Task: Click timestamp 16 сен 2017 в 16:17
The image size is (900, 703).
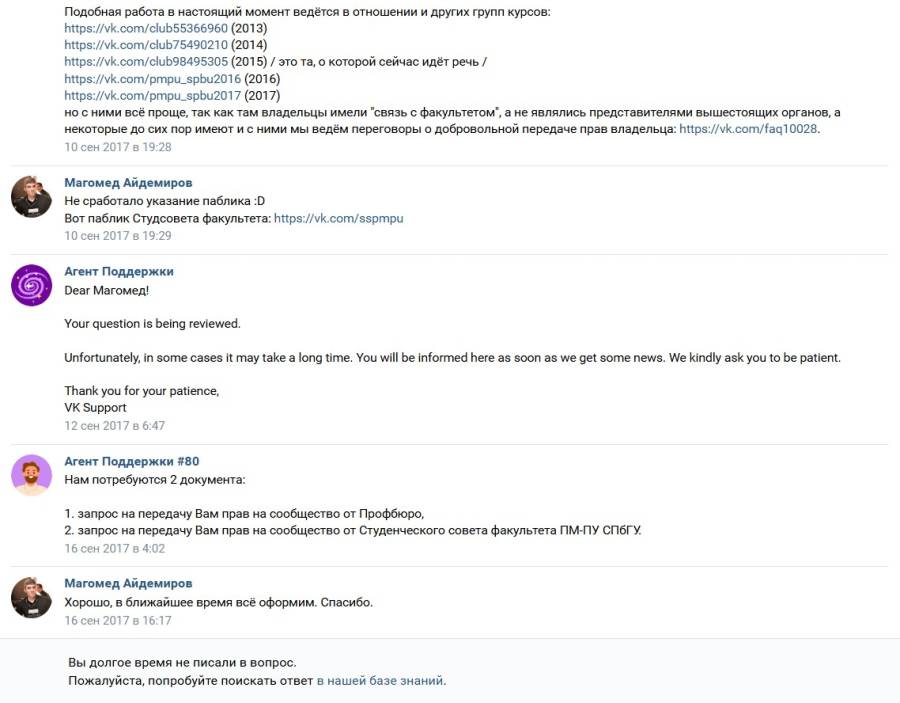Action: [x=118, y=620]
